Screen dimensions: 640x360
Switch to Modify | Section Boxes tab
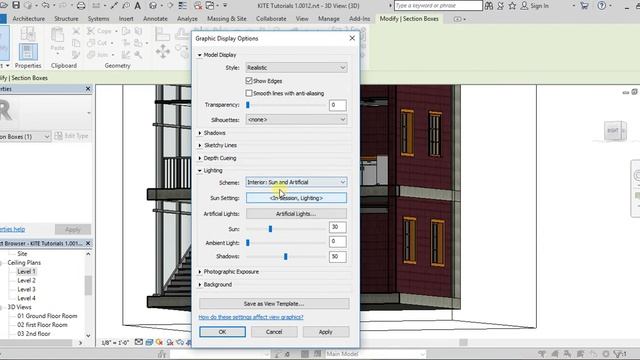[409, 19]
